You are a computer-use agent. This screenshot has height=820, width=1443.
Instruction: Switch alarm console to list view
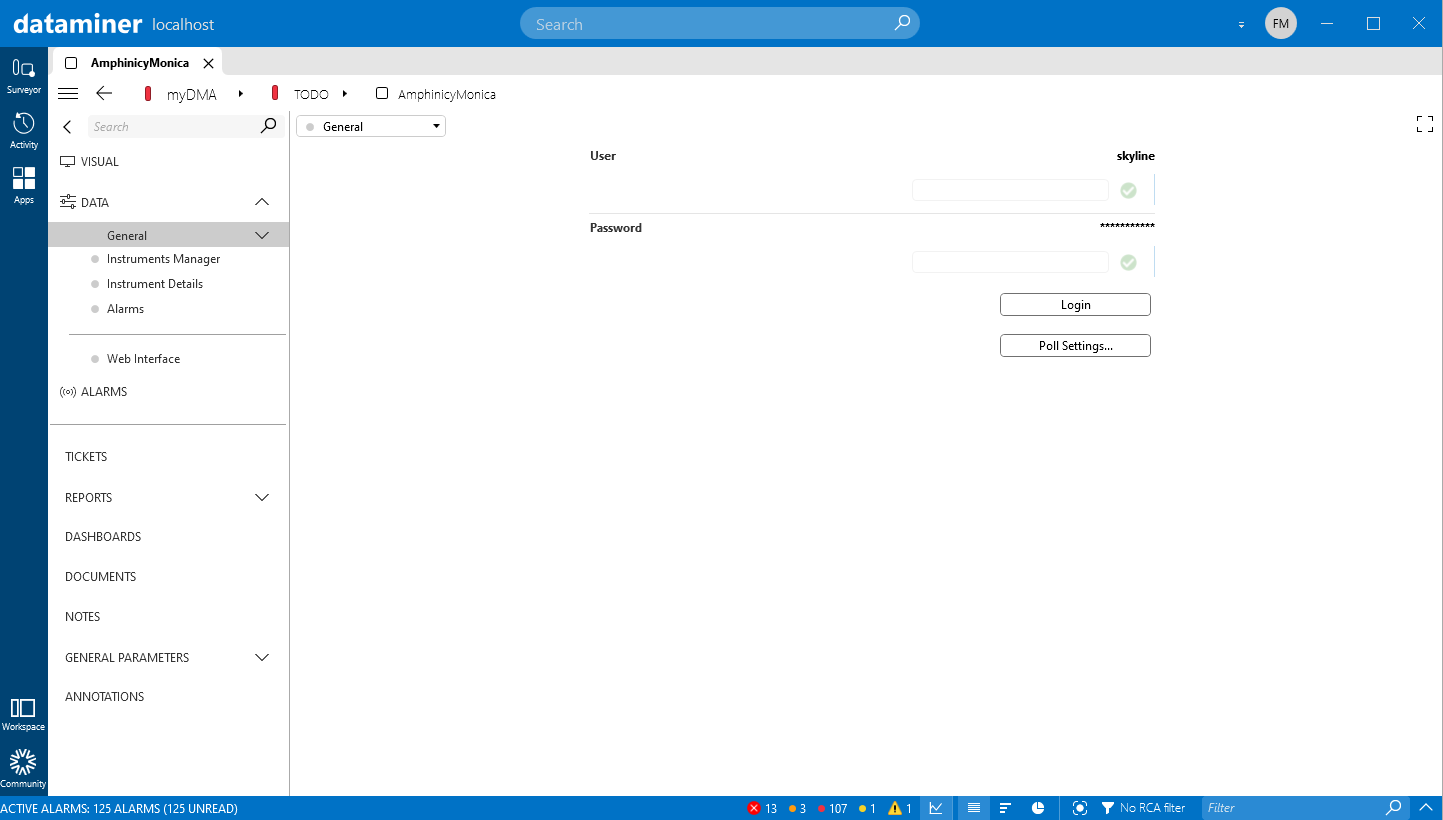coord(974,808)
